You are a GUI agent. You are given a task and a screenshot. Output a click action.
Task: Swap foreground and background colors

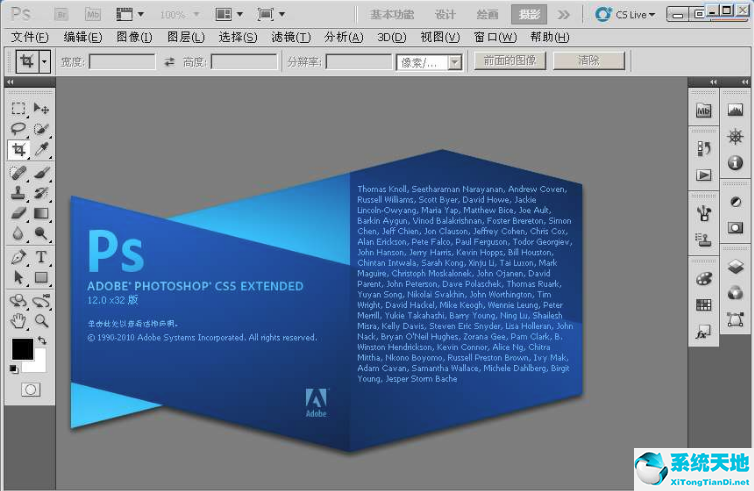tap(42, 340)
